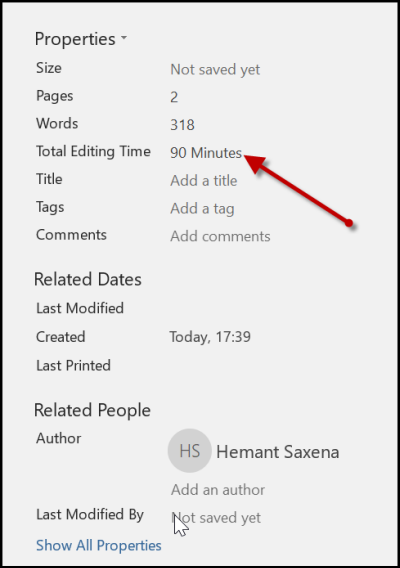Click the Related People heading

coord(92,410)
